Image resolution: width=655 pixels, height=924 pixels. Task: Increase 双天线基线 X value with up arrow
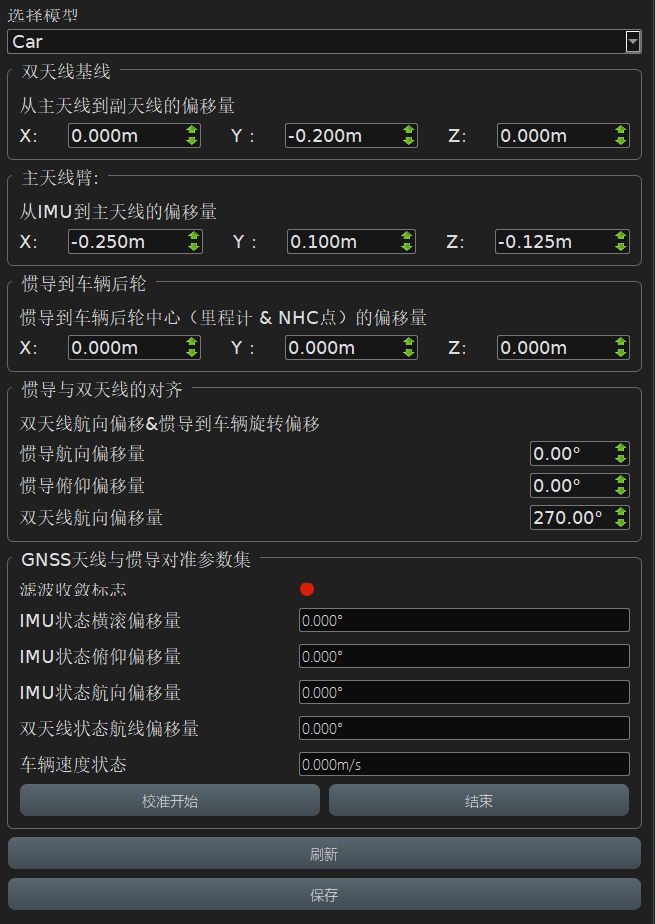(x=192, y=130)
